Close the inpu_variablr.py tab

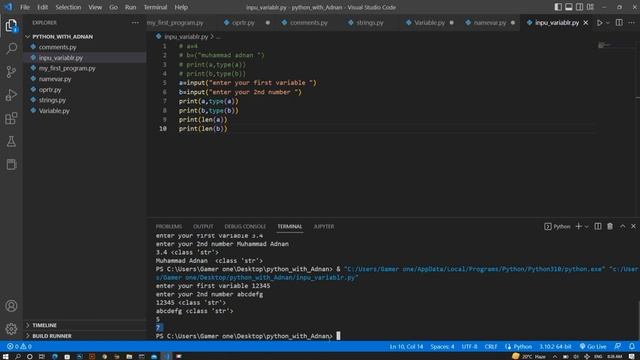[x=586, y=23]
